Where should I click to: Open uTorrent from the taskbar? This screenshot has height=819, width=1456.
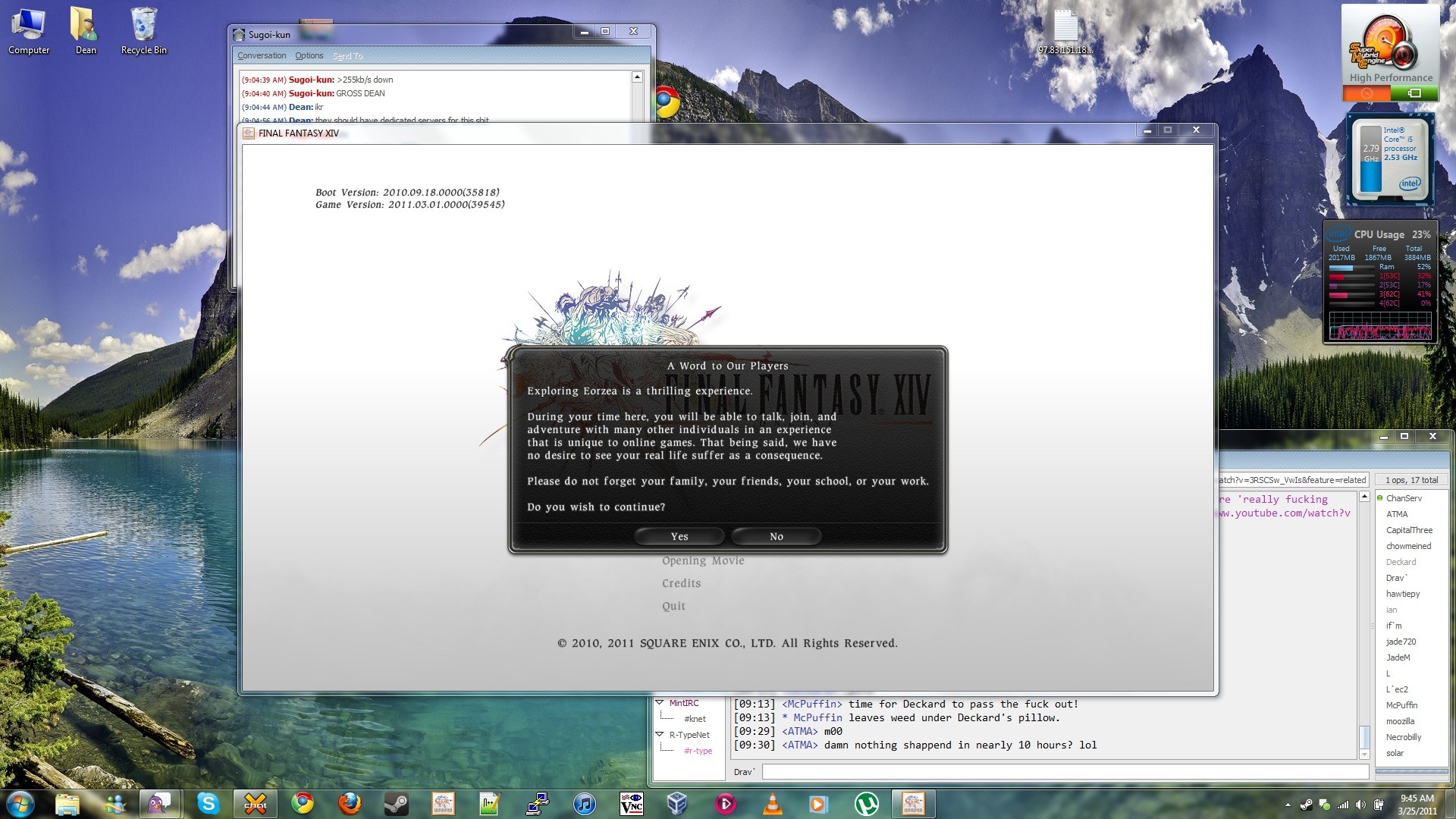pos(866,803)
